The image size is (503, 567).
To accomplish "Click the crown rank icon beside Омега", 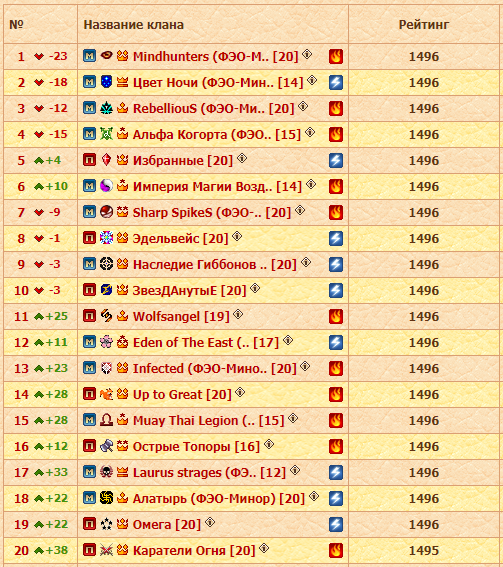I will [123, 524].
